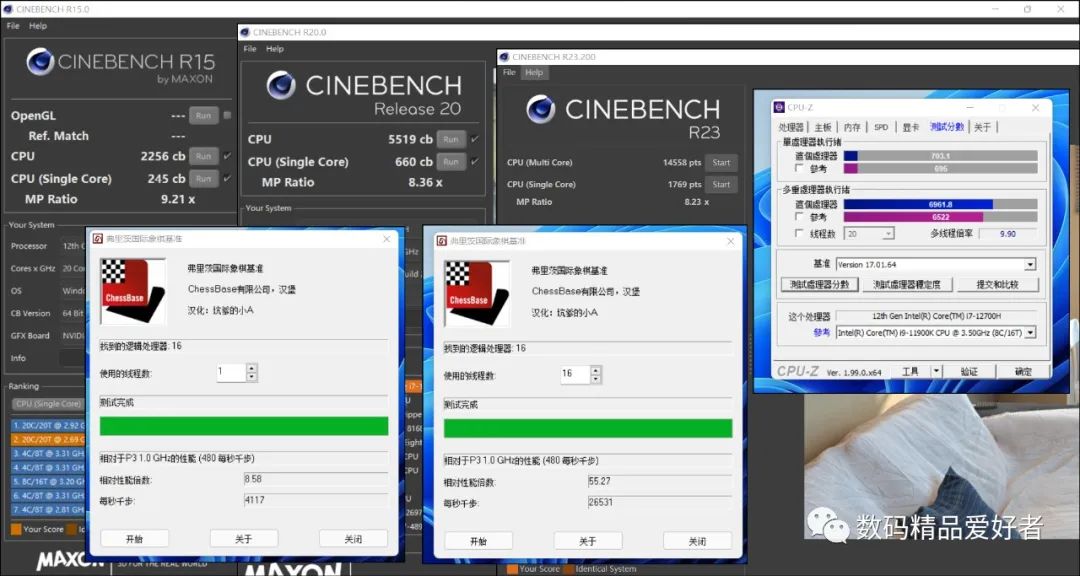
Task: Toggle CPU (Single Core) checkmark in Cinebench R20
Action: click(x=475, y=161)
